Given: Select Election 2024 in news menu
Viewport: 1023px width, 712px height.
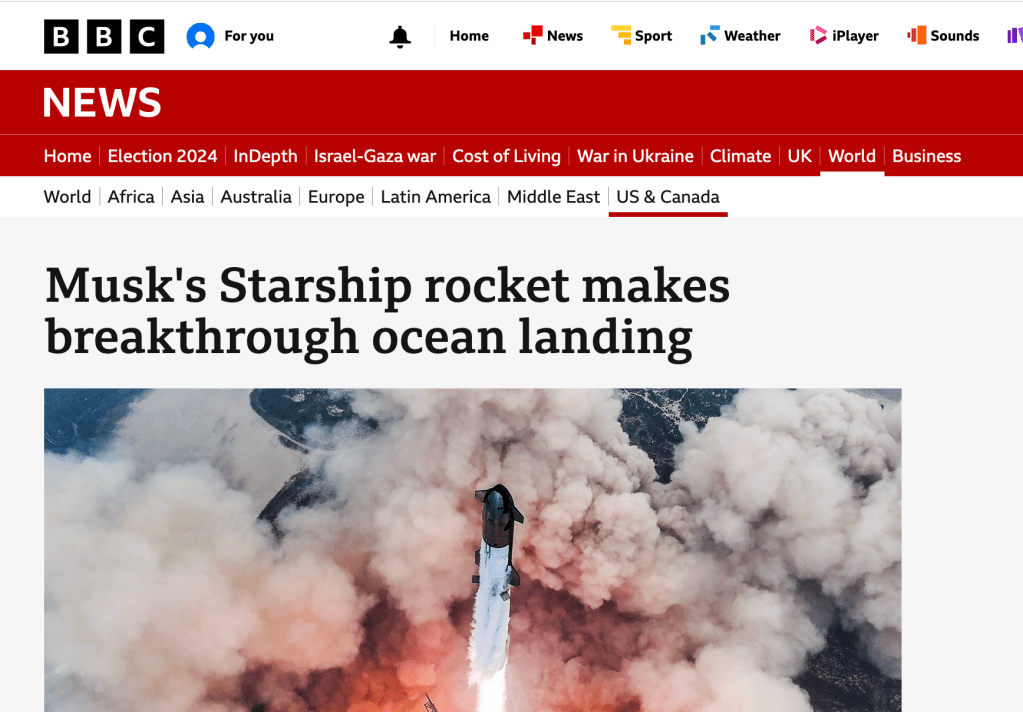Looking at the screenshot, I should point(162,156).
